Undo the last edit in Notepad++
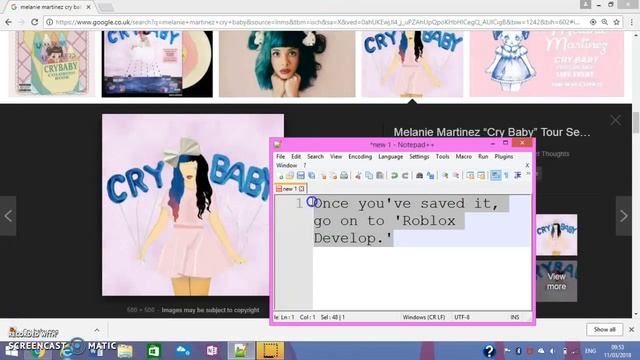640x360 pixels. [394, 176]
